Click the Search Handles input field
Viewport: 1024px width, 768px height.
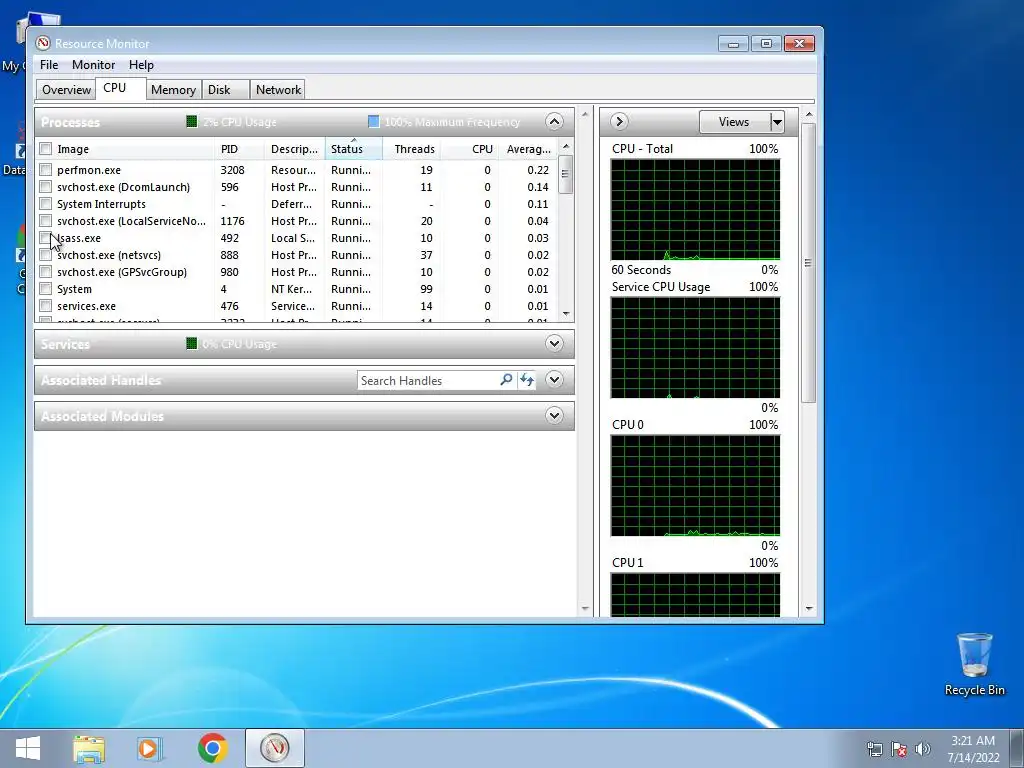pyautogui.click(x=428, y=380)
